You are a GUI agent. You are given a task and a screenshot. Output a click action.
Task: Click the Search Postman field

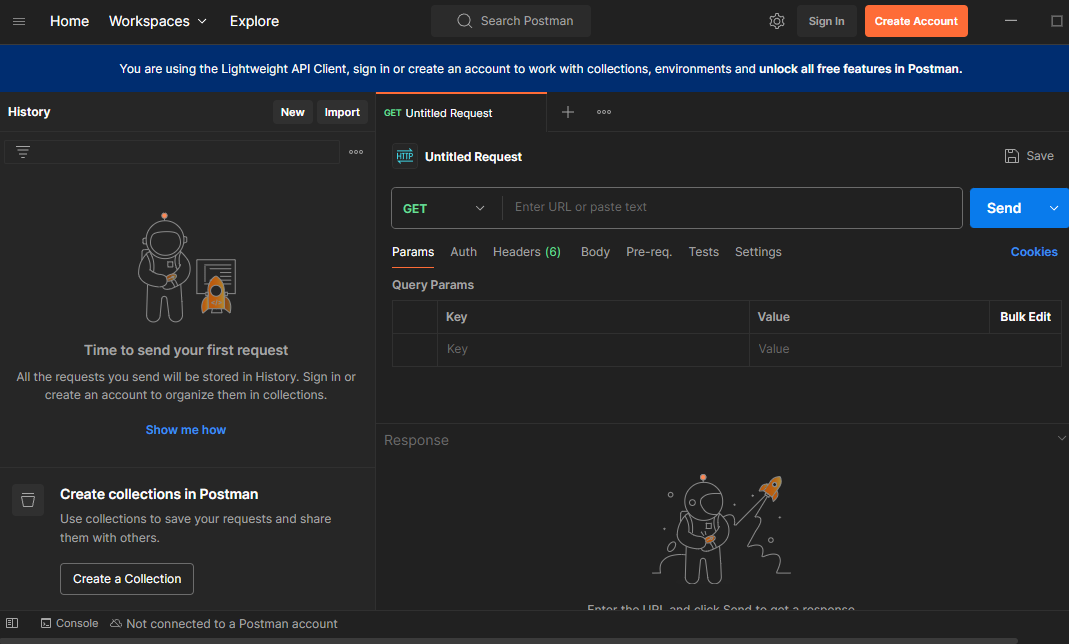coord(511,21)
